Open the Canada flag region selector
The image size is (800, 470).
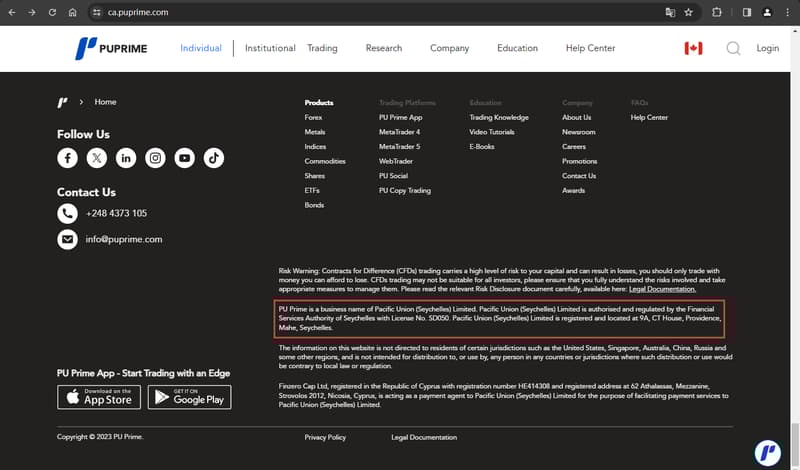pyautogui.click(x=693, y=48)
